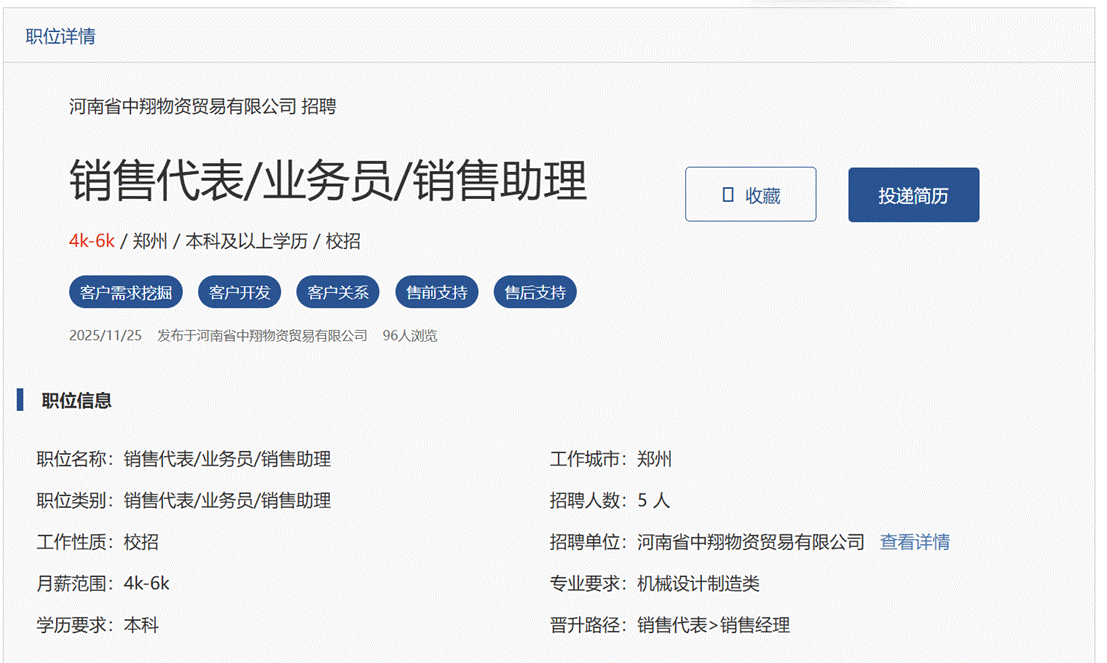This screenshot has width=1107, height=663.
Task: Select the 售后支持 tag
Action: 535,293
